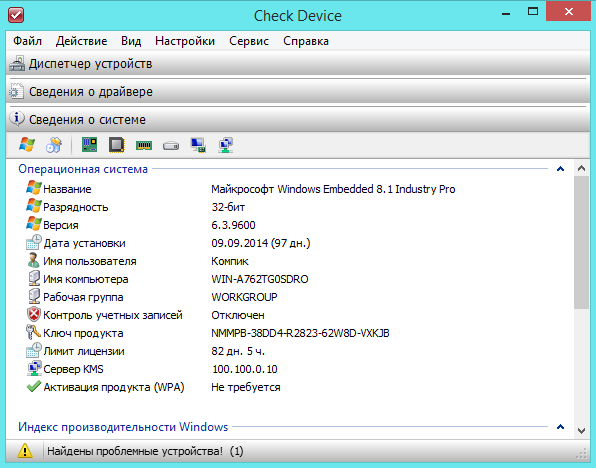This screenshot has height=468, width=596.
Task: Click the Windows flag icon next to Название
Action: pos(34,188)
